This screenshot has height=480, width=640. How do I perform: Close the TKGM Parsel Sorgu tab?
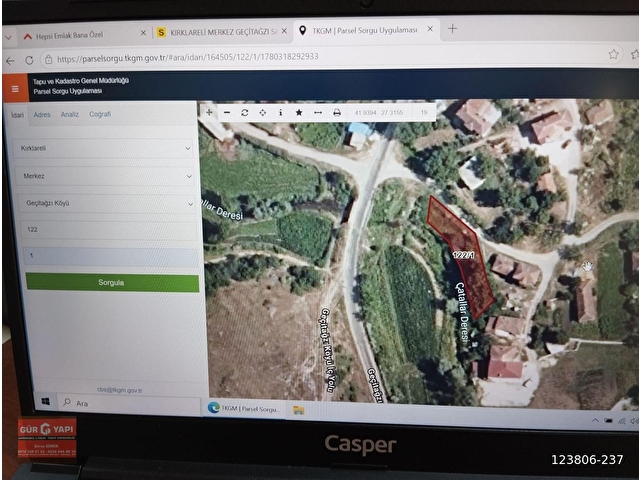pyautogui.click(x=430, y=29)
